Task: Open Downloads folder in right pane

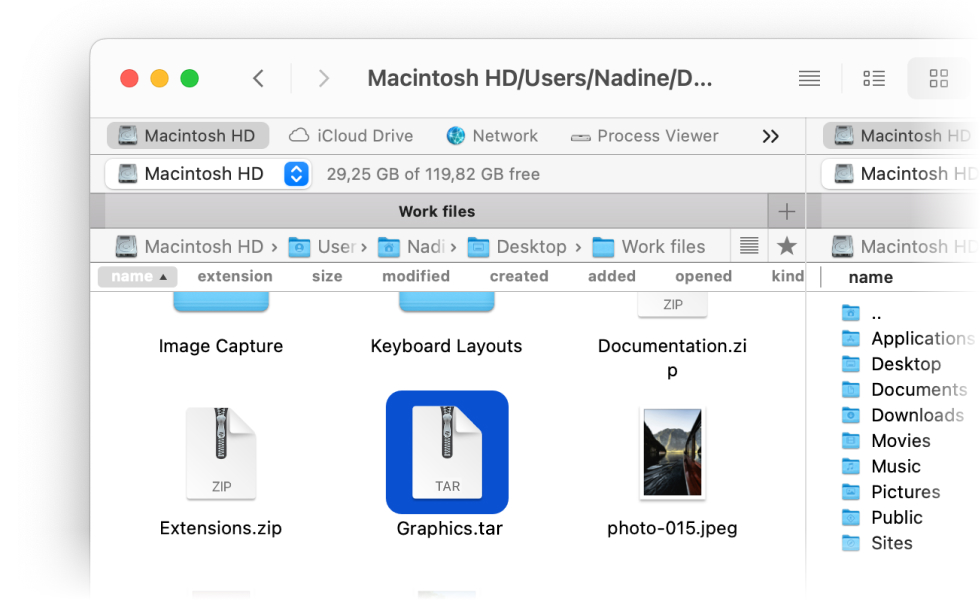Action: [x=916, y=415]
